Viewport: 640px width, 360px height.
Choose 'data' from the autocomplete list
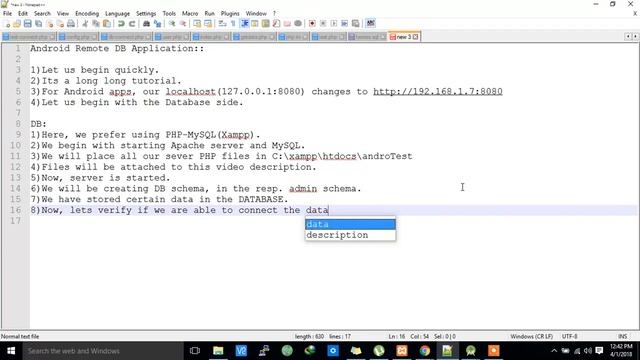click(x=350, y=224)
